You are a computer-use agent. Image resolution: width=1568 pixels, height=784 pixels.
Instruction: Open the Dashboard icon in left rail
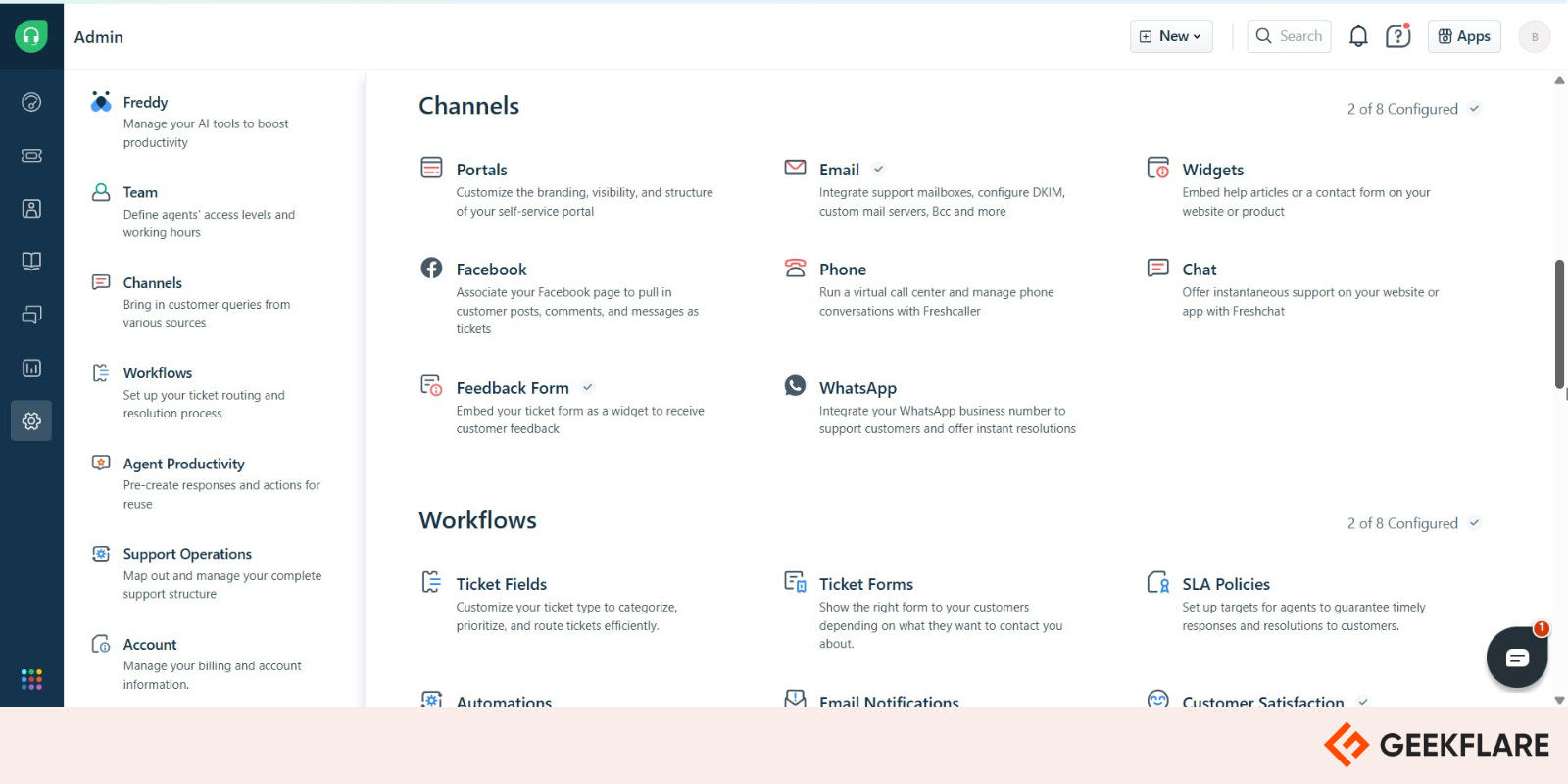[31, 102]
